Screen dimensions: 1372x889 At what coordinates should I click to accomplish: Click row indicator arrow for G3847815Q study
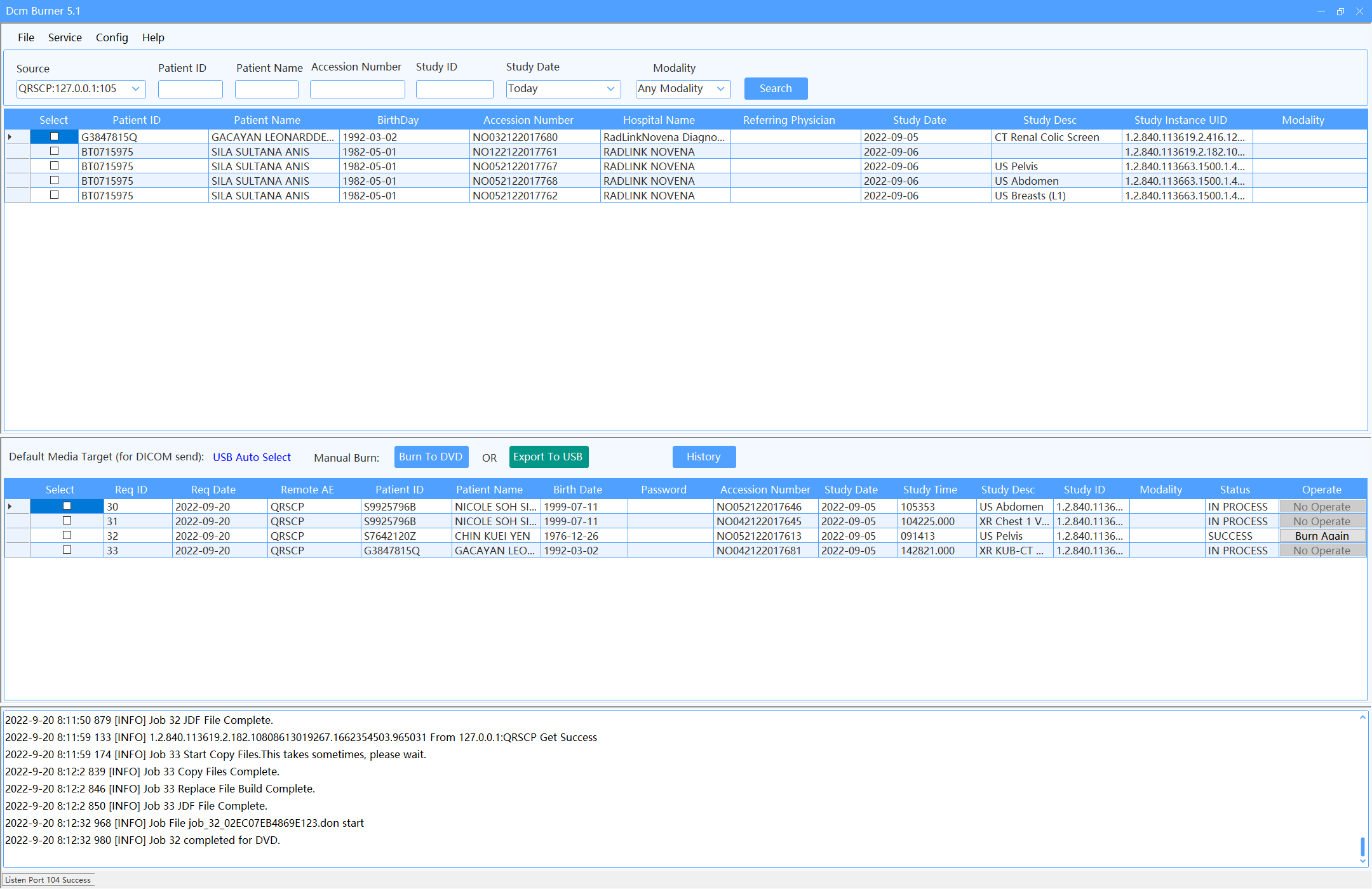10,137
